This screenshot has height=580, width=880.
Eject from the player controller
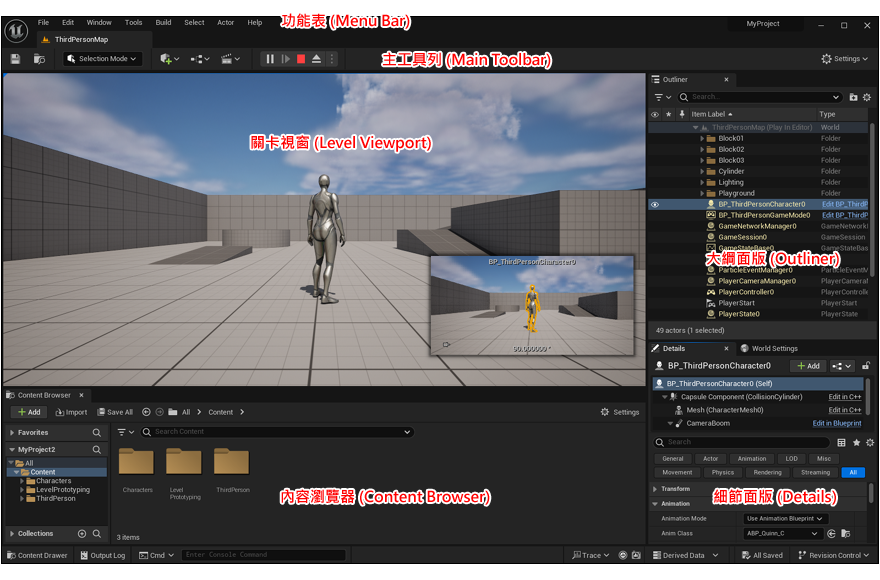click(317, 59)
